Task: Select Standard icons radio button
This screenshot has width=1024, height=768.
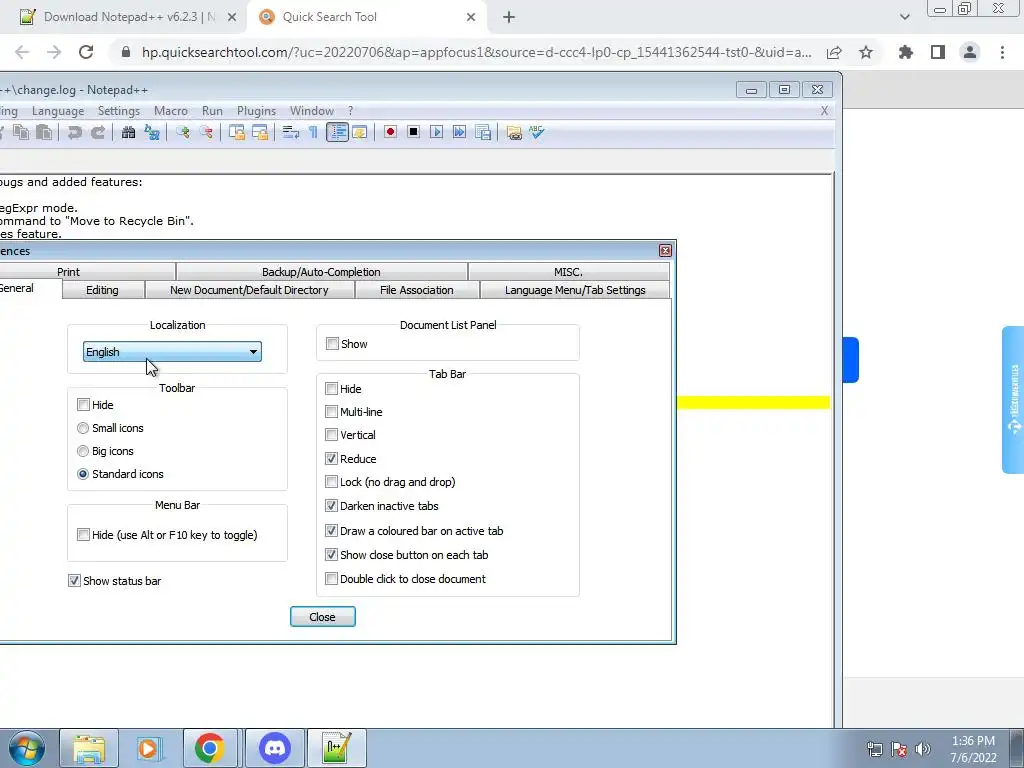Action: (x=83, y=474)
